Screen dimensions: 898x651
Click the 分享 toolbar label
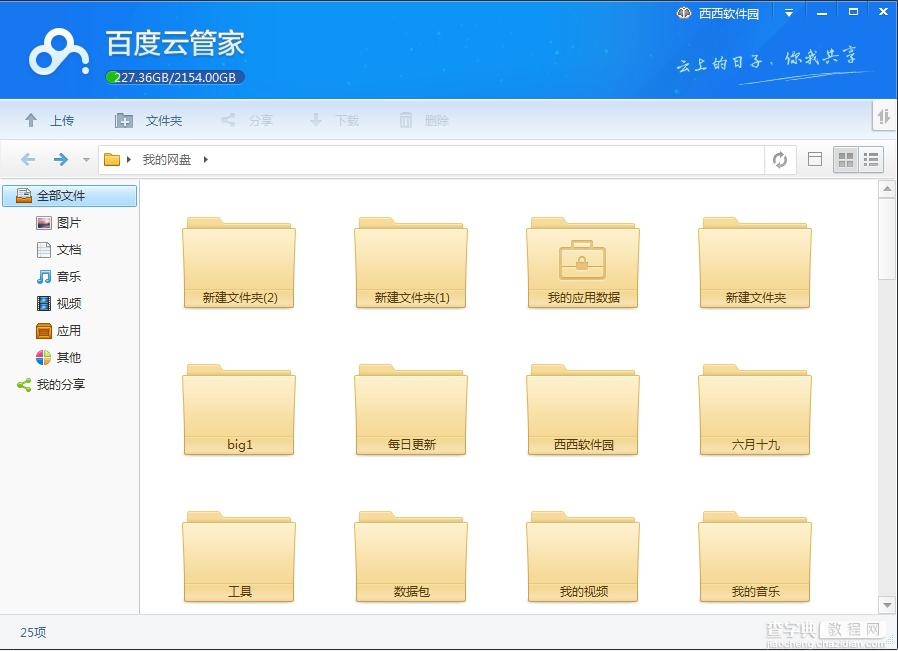[261, 120]
